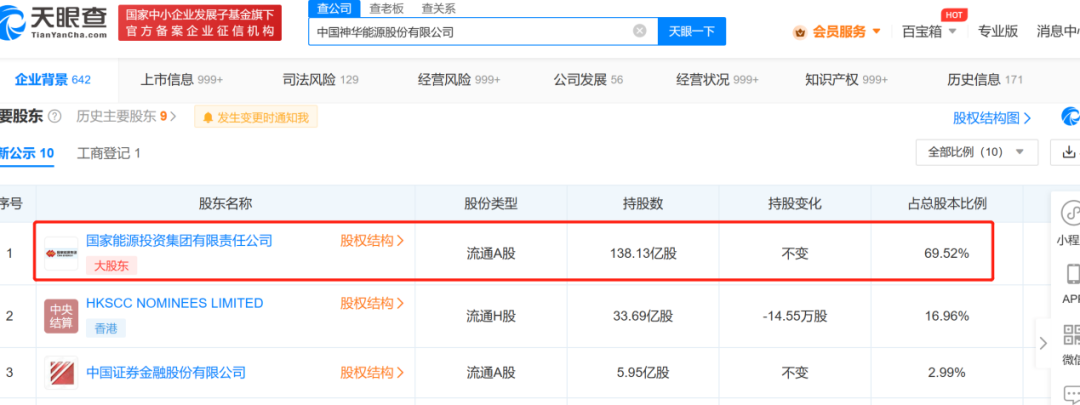Click the 股东名称 column header

pyautogui.click(x=225, y=204)
